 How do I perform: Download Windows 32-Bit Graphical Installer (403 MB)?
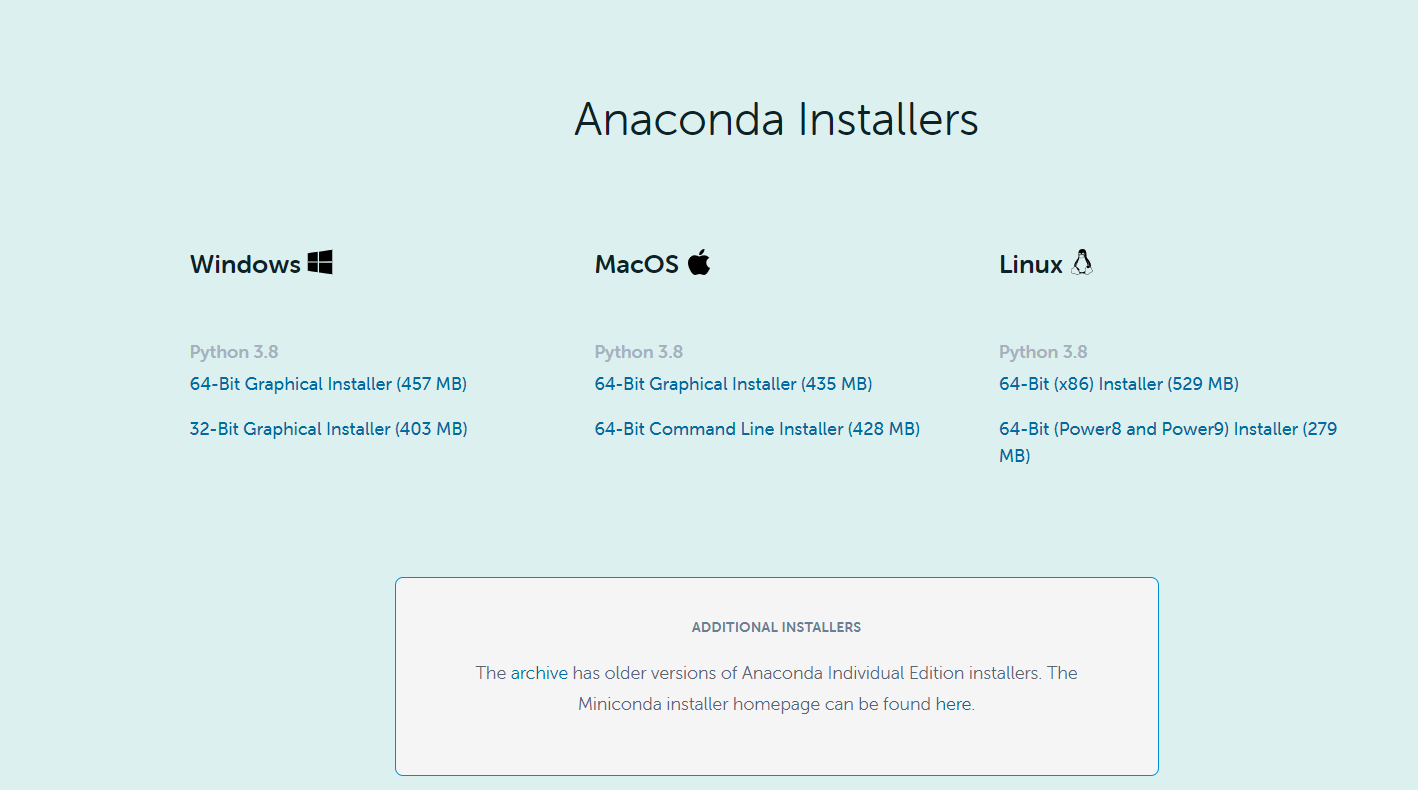[x=329, y=429]
